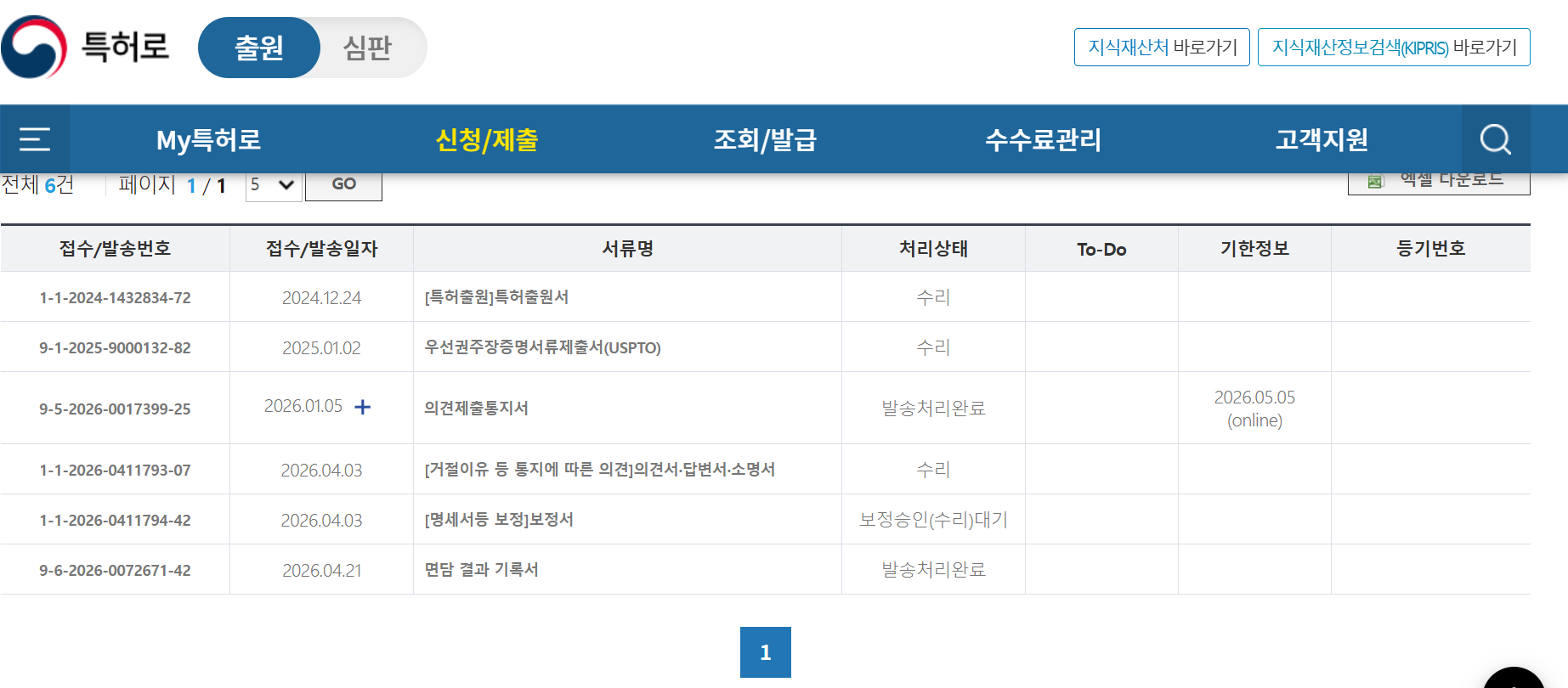This screenshot has height=688, width=1568.
Task: Click the date 2026.01.05
Action: pos(303,406)
